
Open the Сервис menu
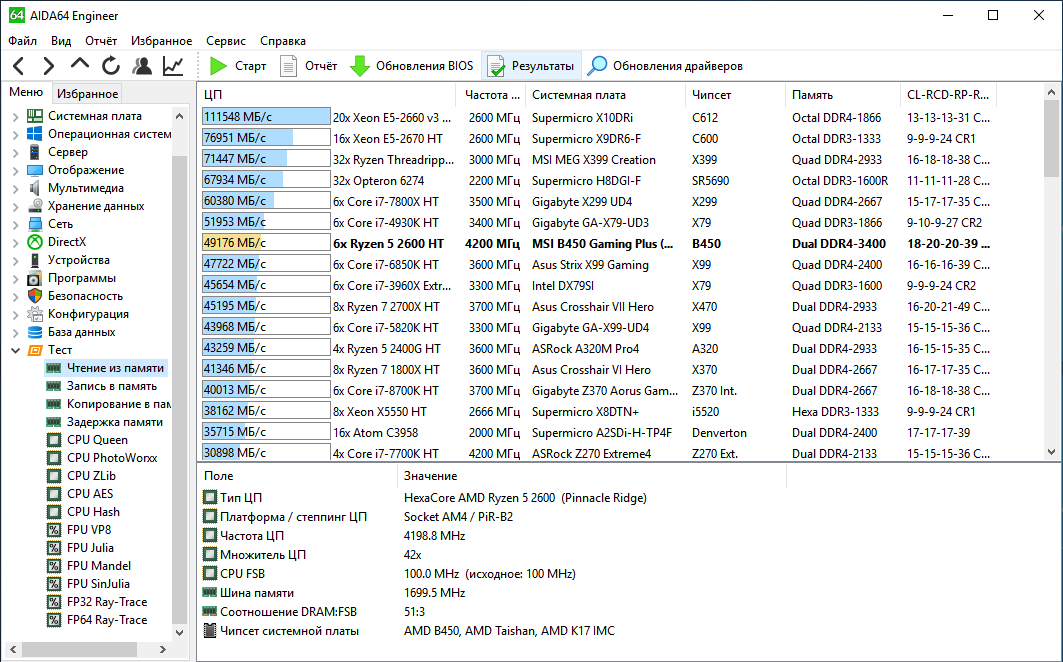point(226,41)
